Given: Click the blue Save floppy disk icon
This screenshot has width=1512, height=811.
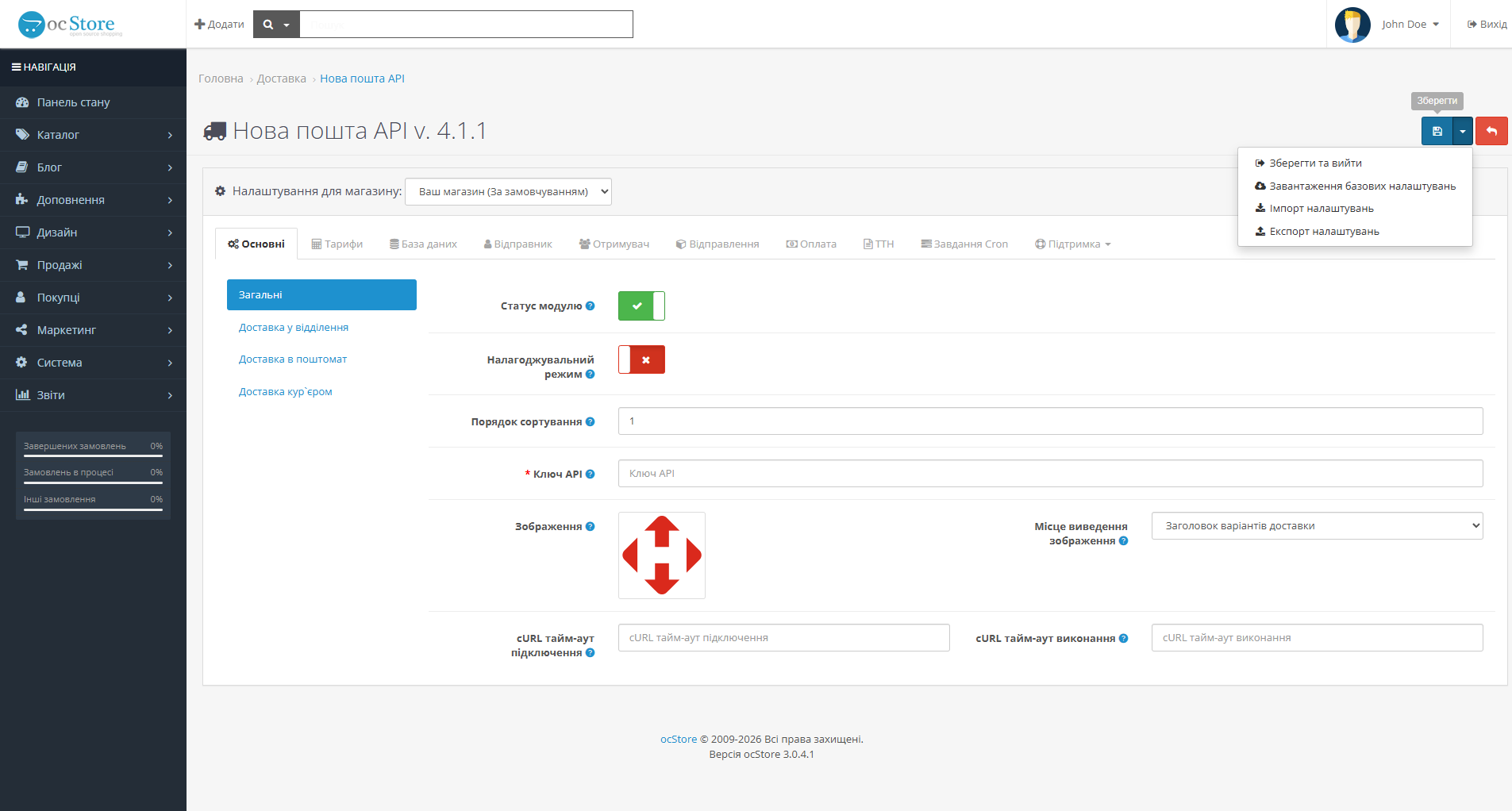Looking at the screenshot, I should coord(1437,131).
